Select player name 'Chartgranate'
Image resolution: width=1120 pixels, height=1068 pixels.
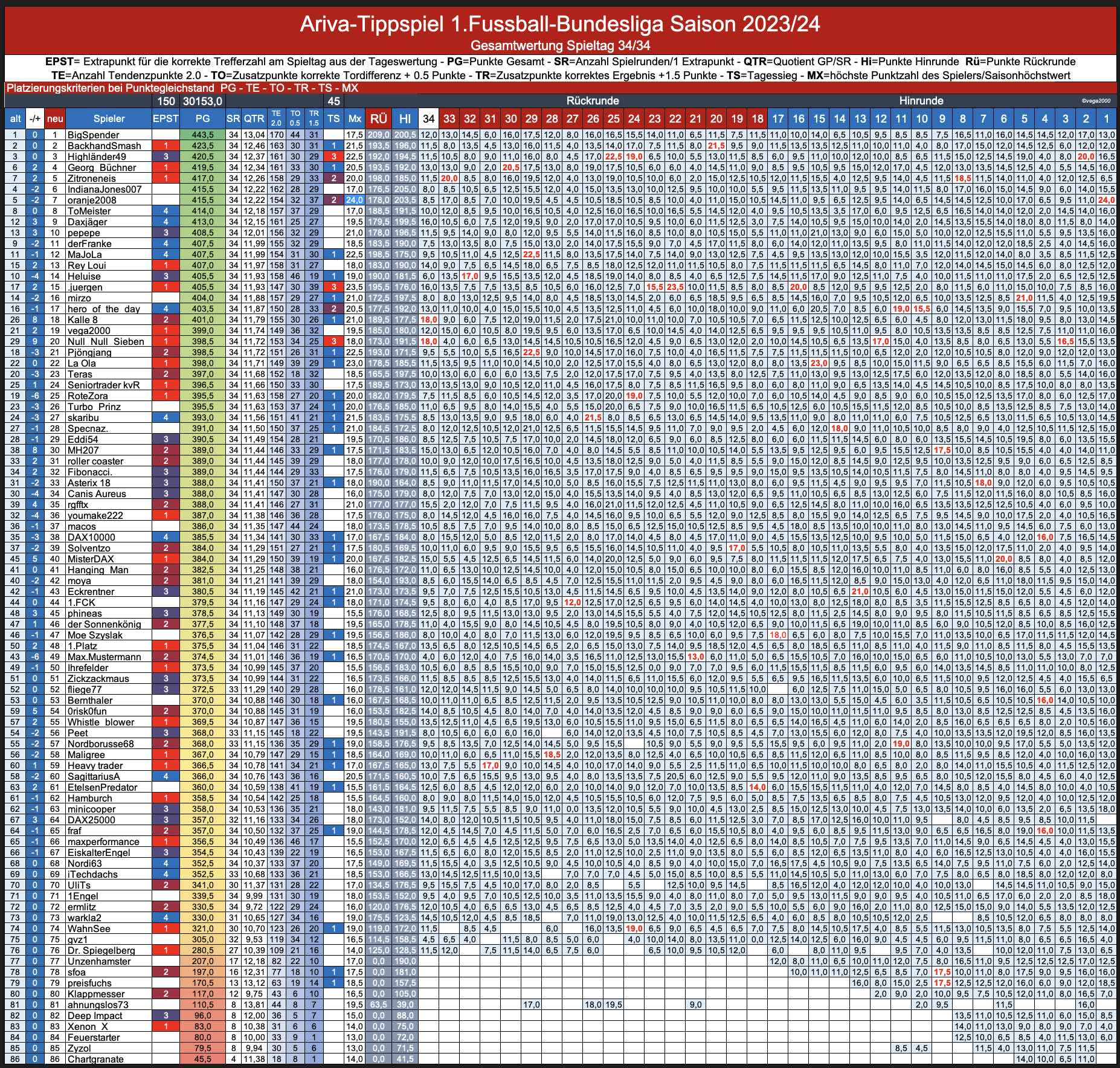95,1059
